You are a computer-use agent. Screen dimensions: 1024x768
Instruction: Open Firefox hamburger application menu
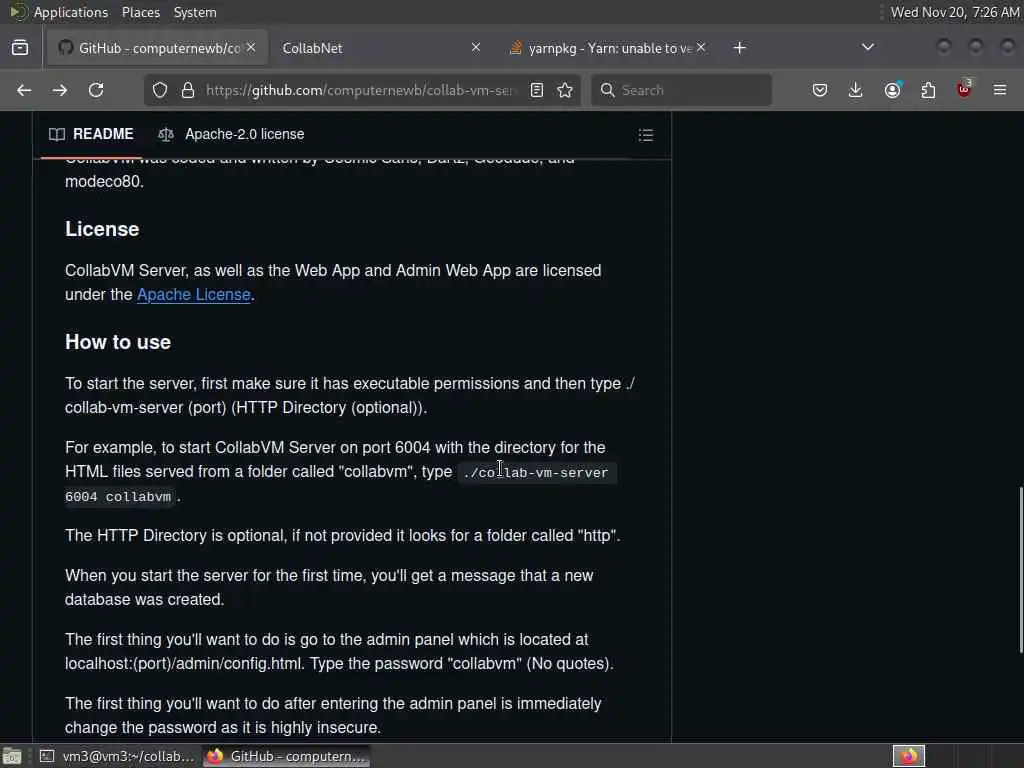1000,90
